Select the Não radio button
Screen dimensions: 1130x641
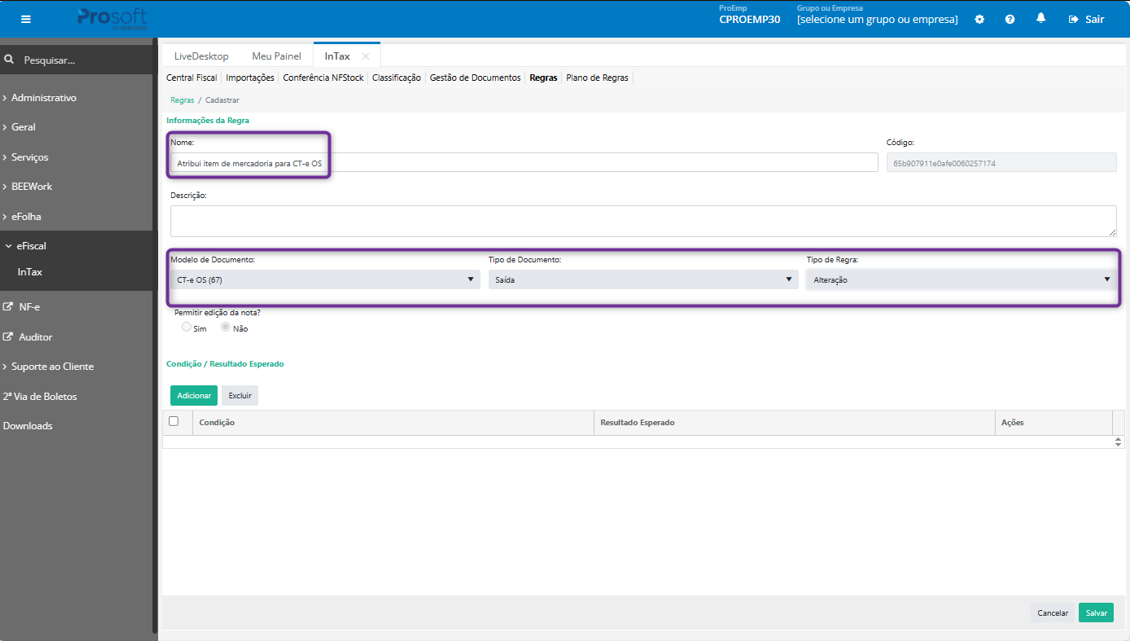click(x=226, y=327)
